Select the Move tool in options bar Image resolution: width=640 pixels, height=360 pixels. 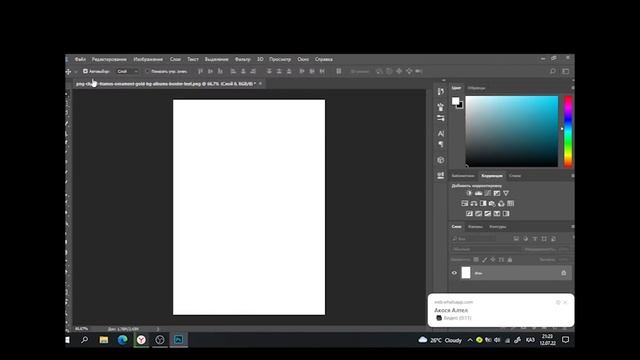[68, 71]
